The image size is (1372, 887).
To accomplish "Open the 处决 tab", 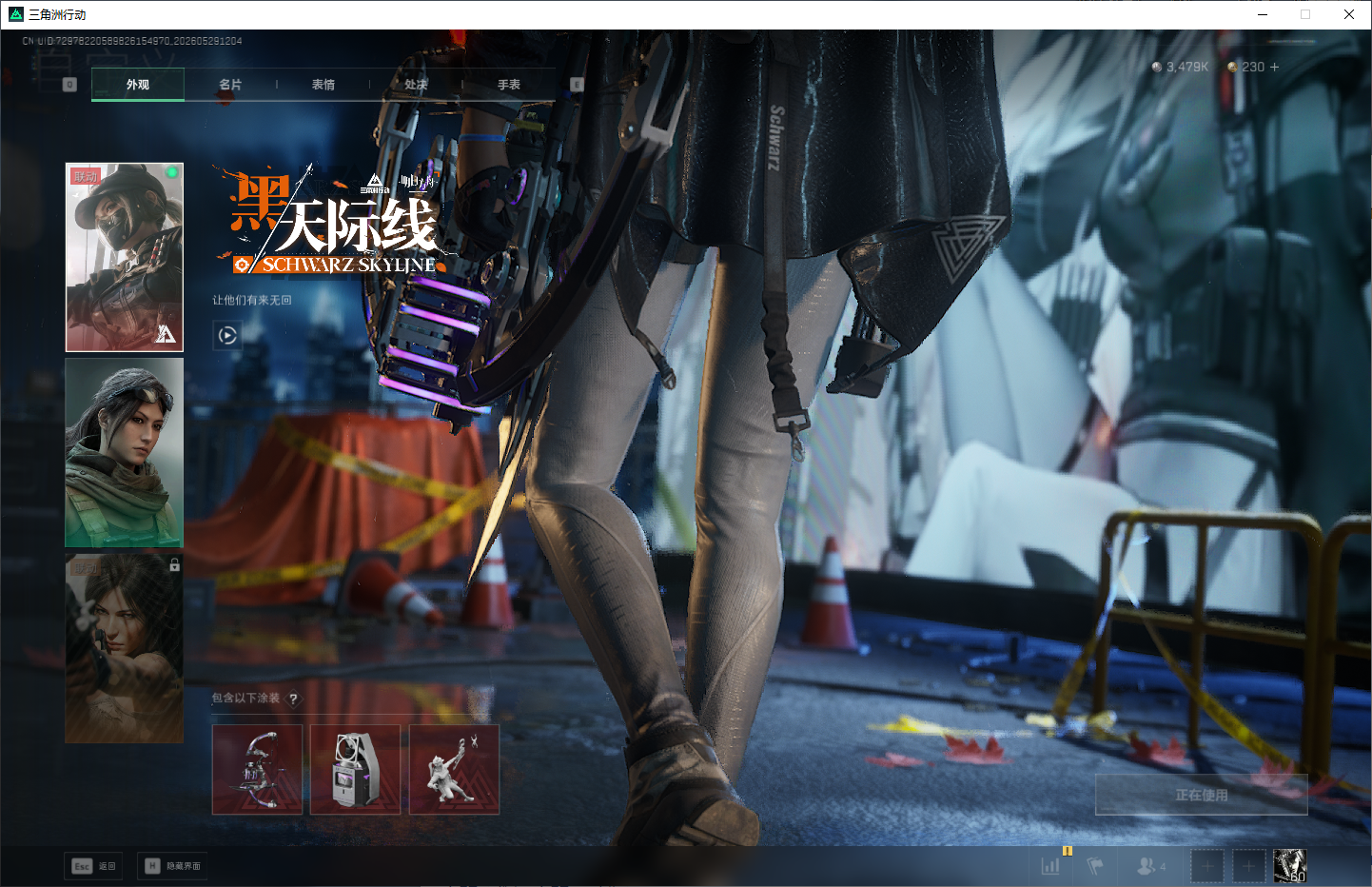I will pyautogui.click(x=416, y=85).
